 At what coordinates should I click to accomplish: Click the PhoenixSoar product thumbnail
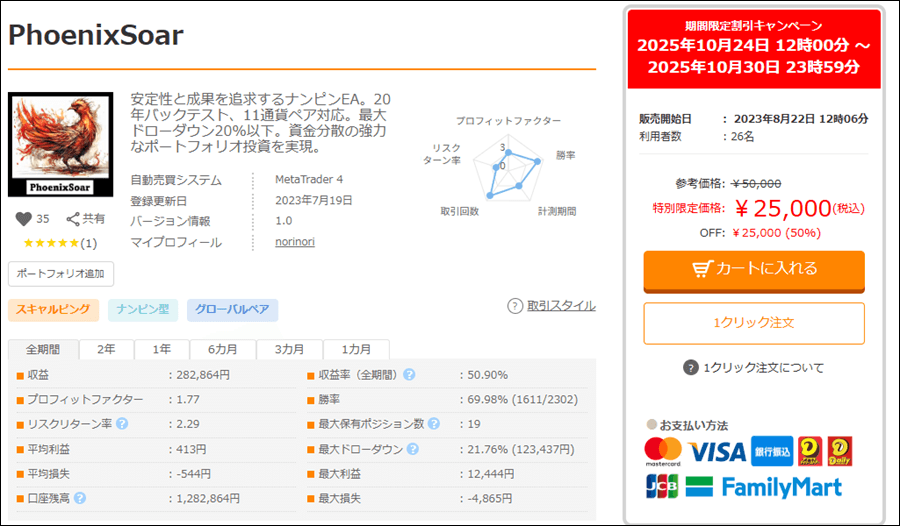[x=62, y=144]
